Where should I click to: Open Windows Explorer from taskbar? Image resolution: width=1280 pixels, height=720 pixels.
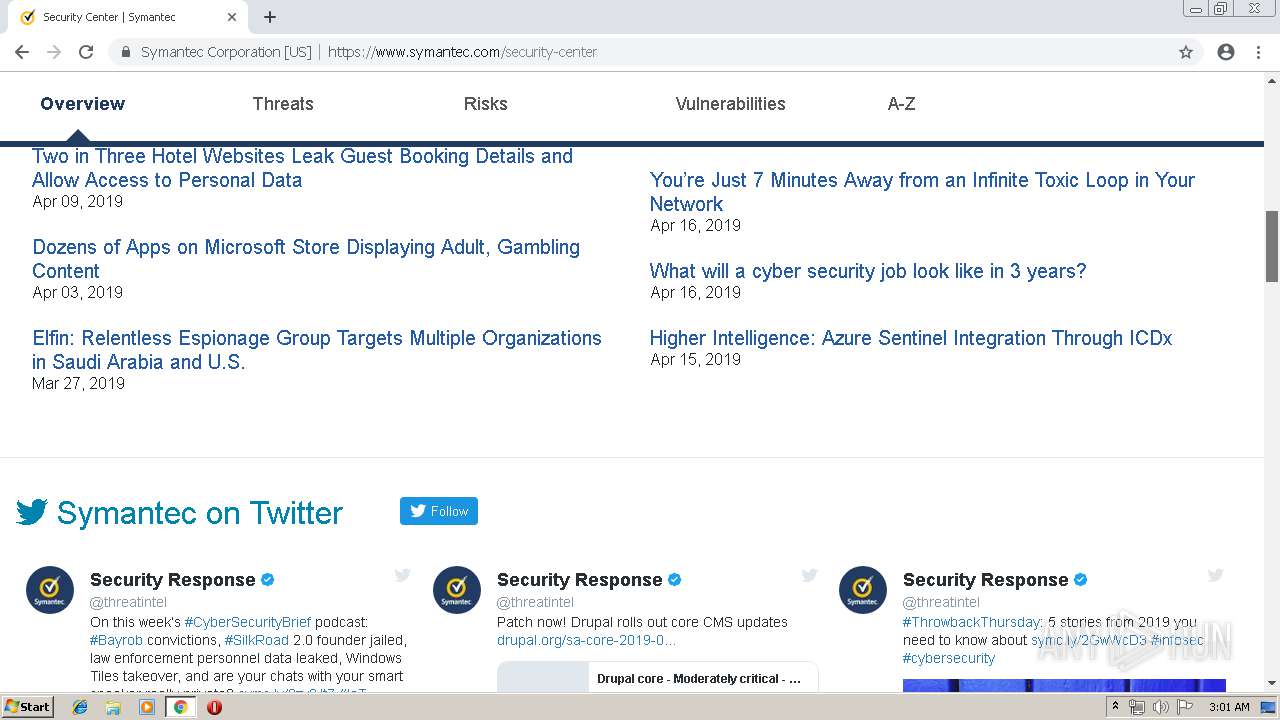tap(113, 707)
